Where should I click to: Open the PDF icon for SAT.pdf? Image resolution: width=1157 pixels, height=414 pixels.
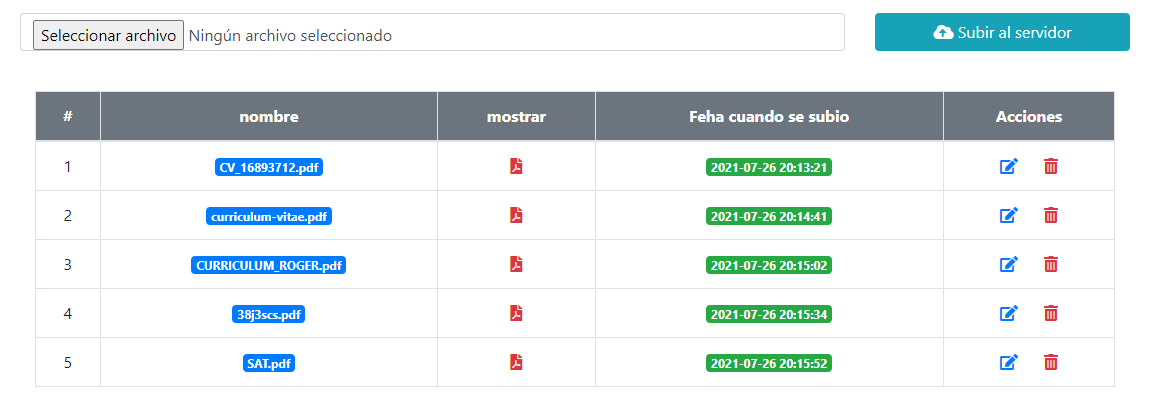517,362
